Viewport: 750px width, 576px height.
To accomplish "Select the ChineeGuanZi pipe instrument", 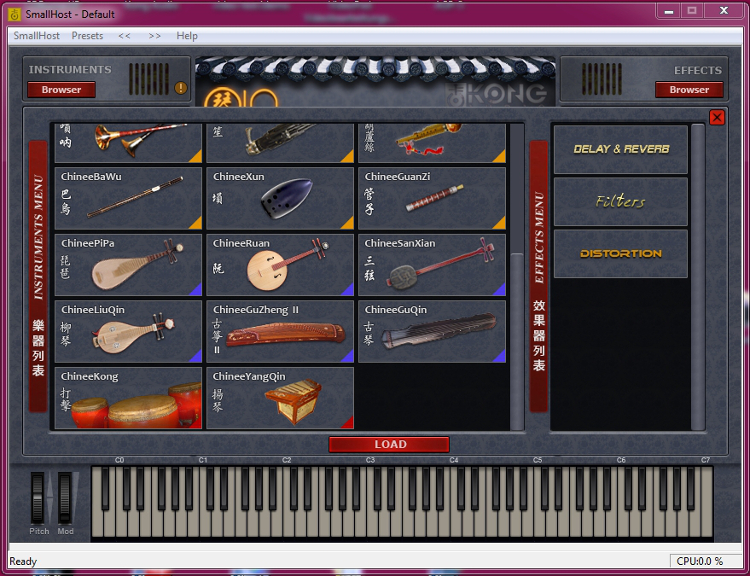I will [x=432, y=199].
